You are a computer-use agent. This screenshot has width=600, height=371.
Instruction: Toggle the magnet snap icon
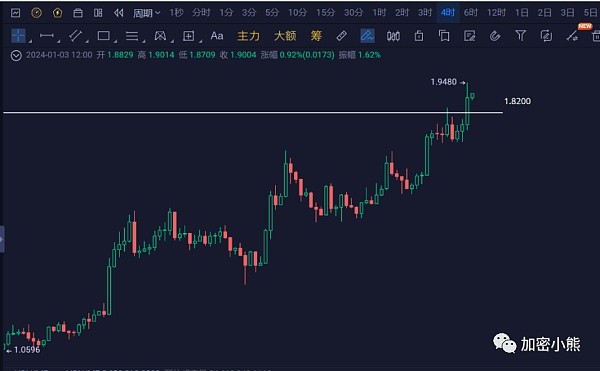point(495,36)
